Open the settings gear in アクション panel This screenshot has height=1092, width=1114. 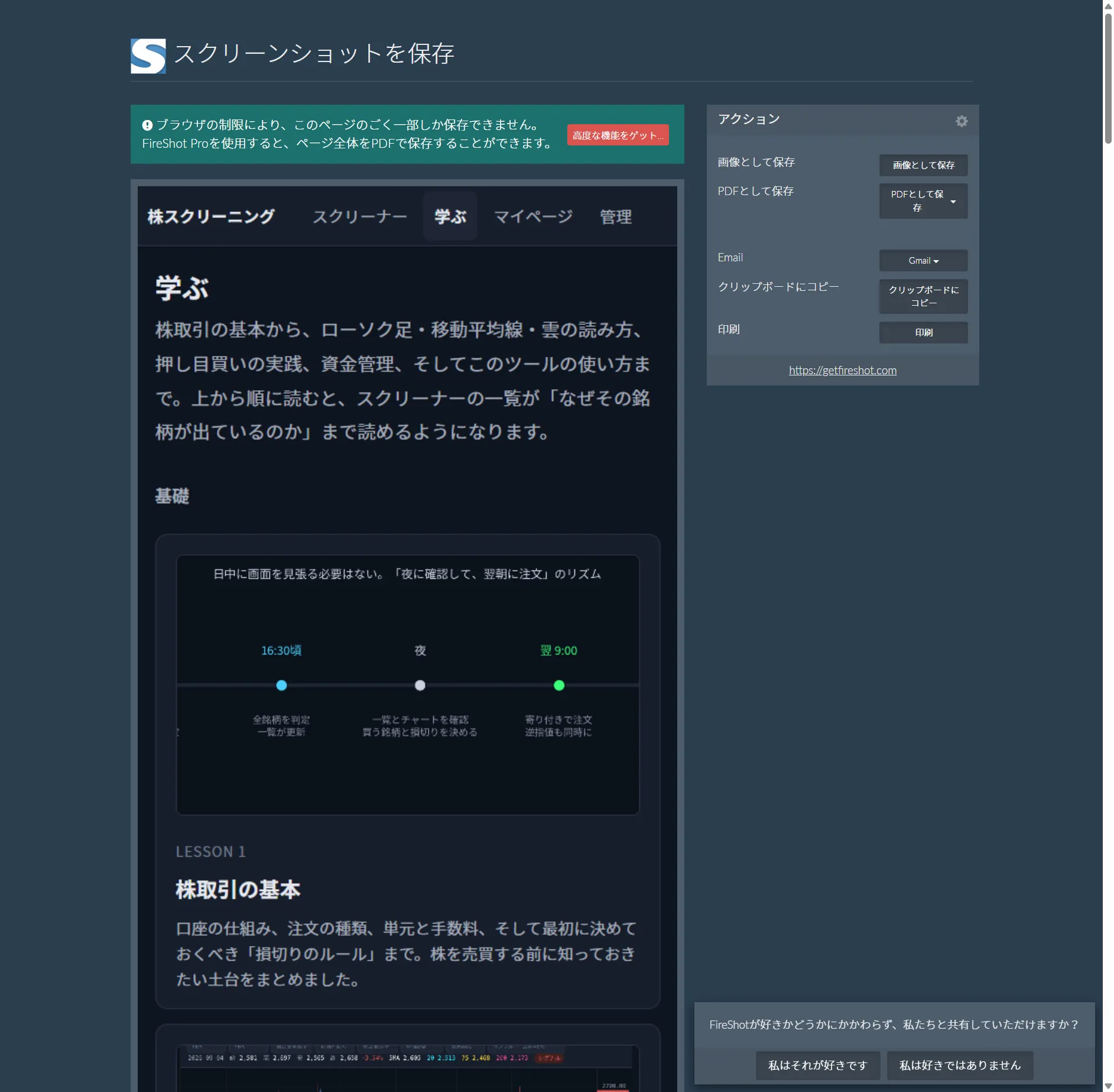point(962,121)
